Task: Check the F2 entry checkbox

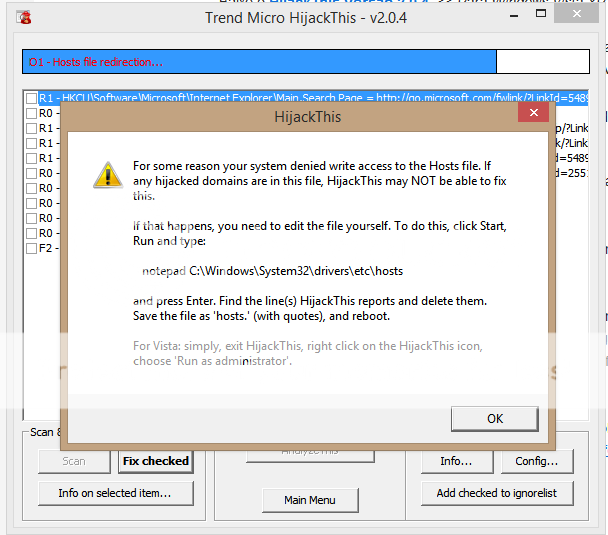Action: [x=31, y=248]
